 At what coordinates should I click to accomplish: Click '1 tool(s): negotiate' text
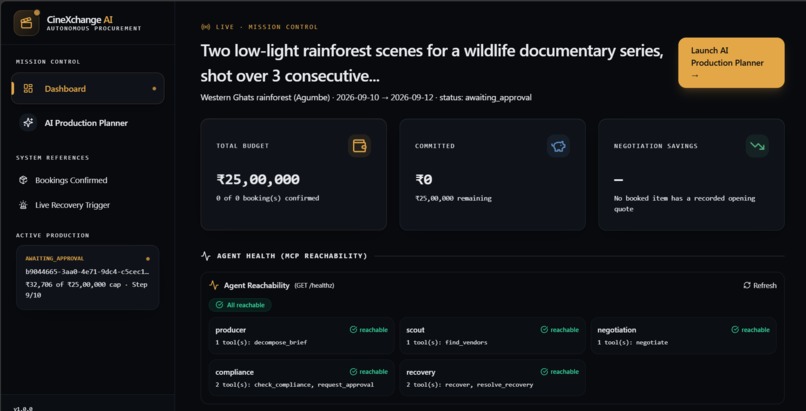coord(633,342)
